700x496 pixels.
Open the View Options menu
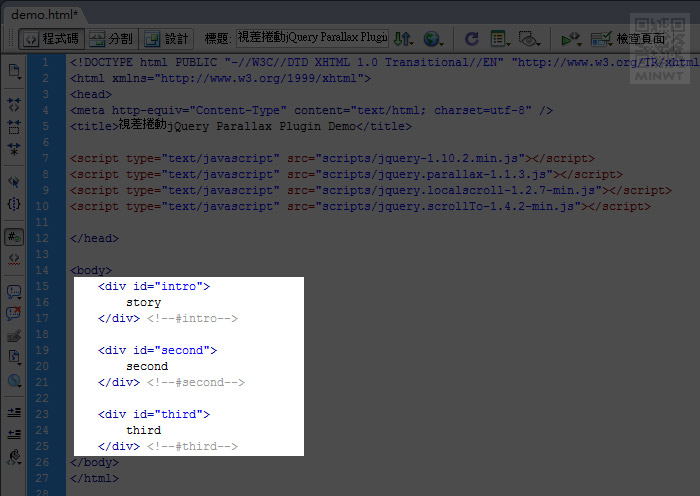(500, 39)
